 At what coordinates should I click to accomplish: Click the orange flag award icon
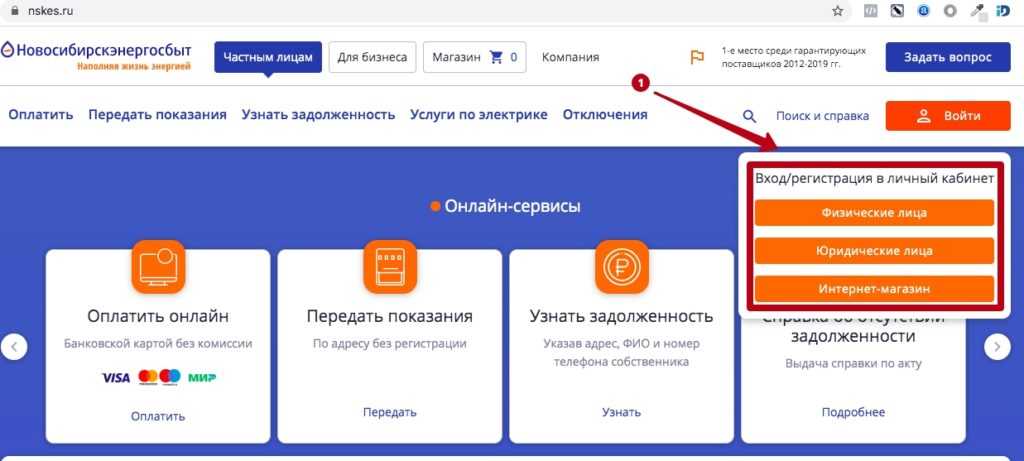click(x=697, y=57)
